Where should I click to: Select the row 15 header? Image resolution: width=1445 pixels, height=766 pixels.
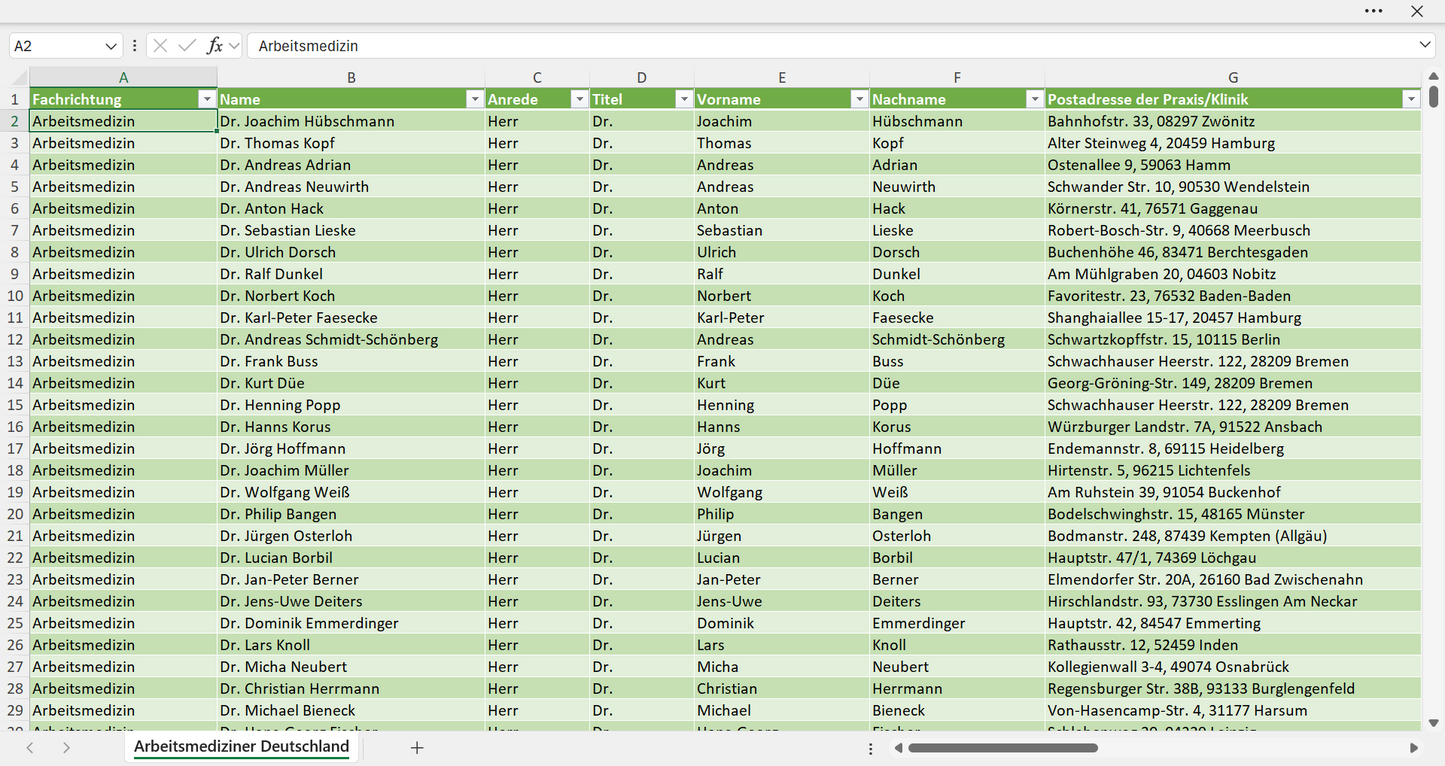click(15, 405)
